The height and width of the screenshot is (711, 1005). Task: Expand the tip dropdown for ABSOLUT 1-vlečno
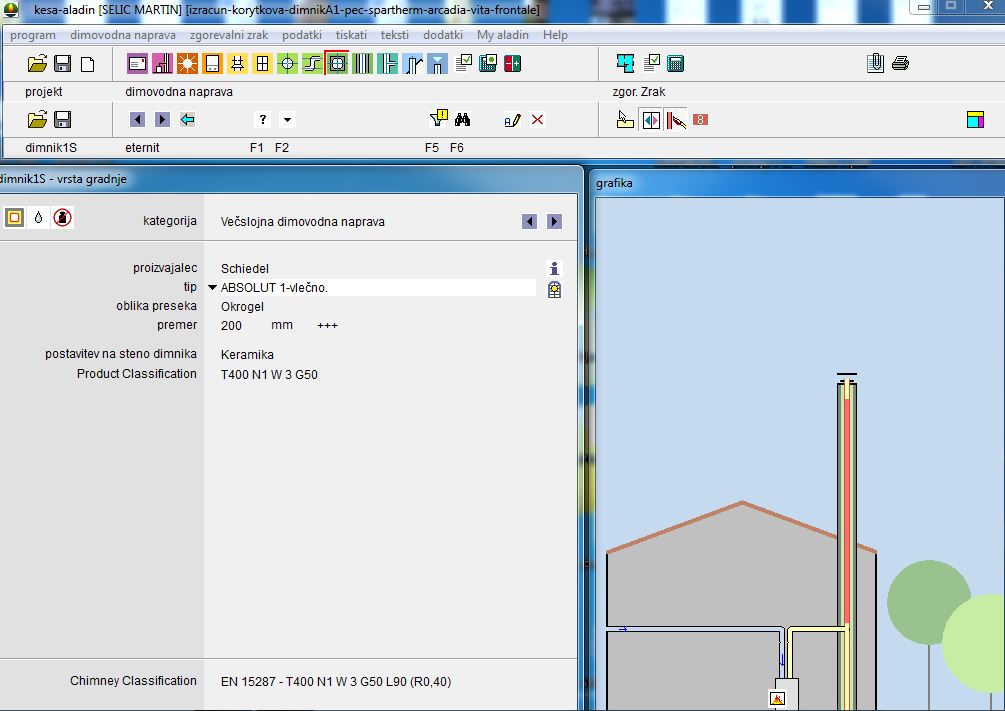coord(212,288)
